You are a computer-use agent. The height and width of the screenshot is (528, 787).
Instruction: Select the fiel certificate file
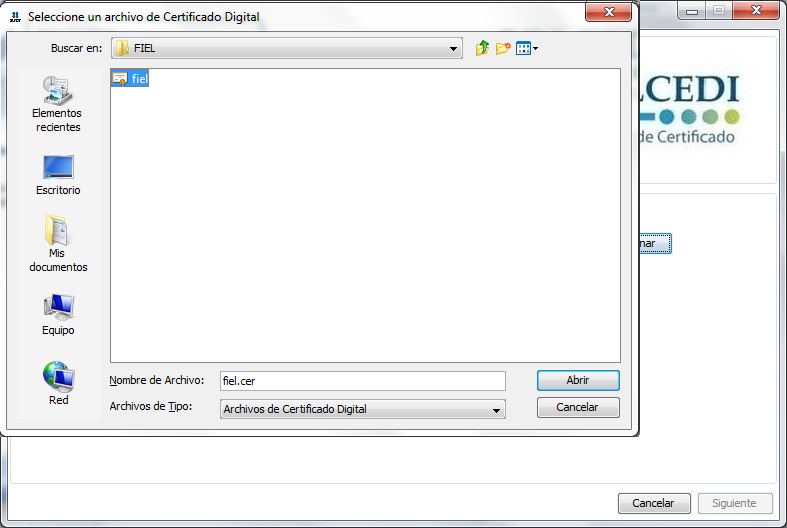click(x=130, y=78)
